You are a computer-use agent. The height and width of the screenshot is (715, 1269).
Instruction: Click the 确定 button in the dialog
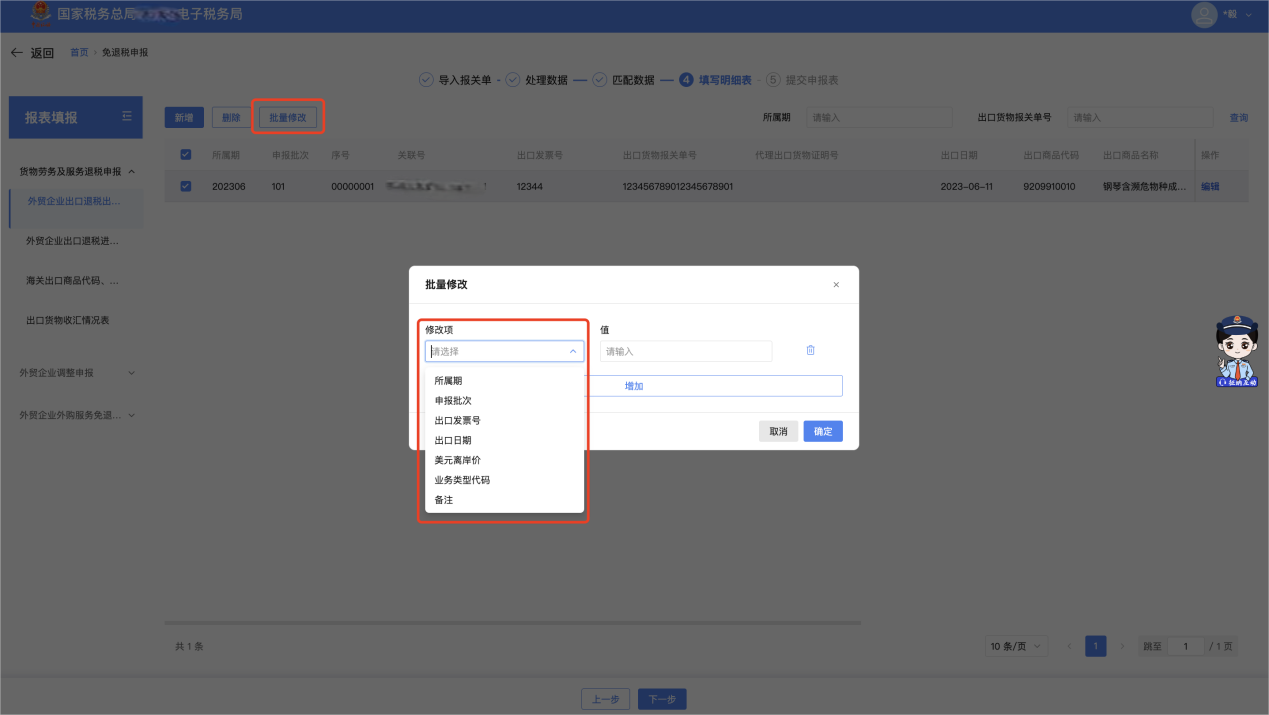coord(822,432)
